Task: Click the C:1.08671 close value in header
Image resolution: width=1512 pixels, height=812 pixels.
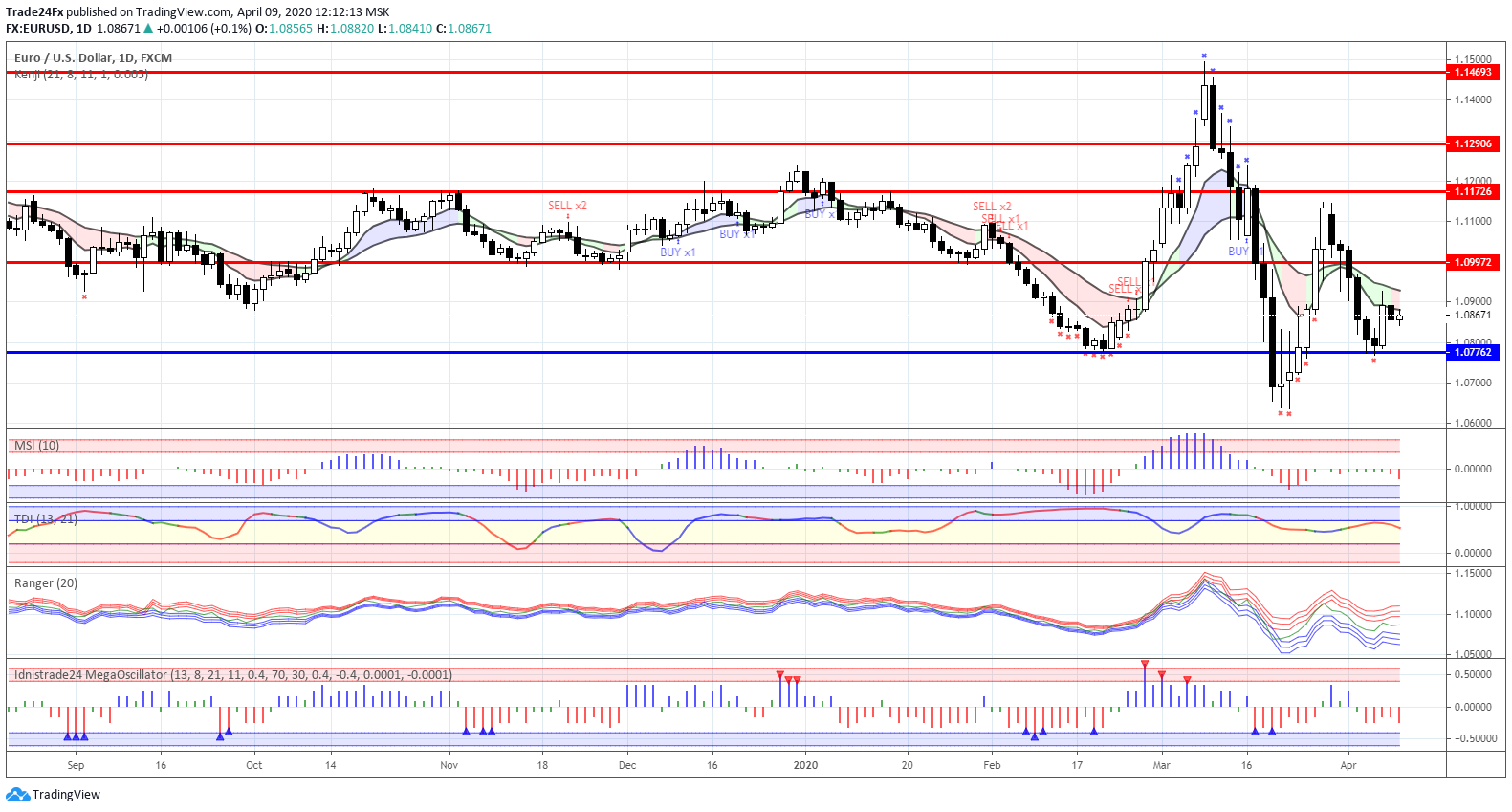Action: 464,29
